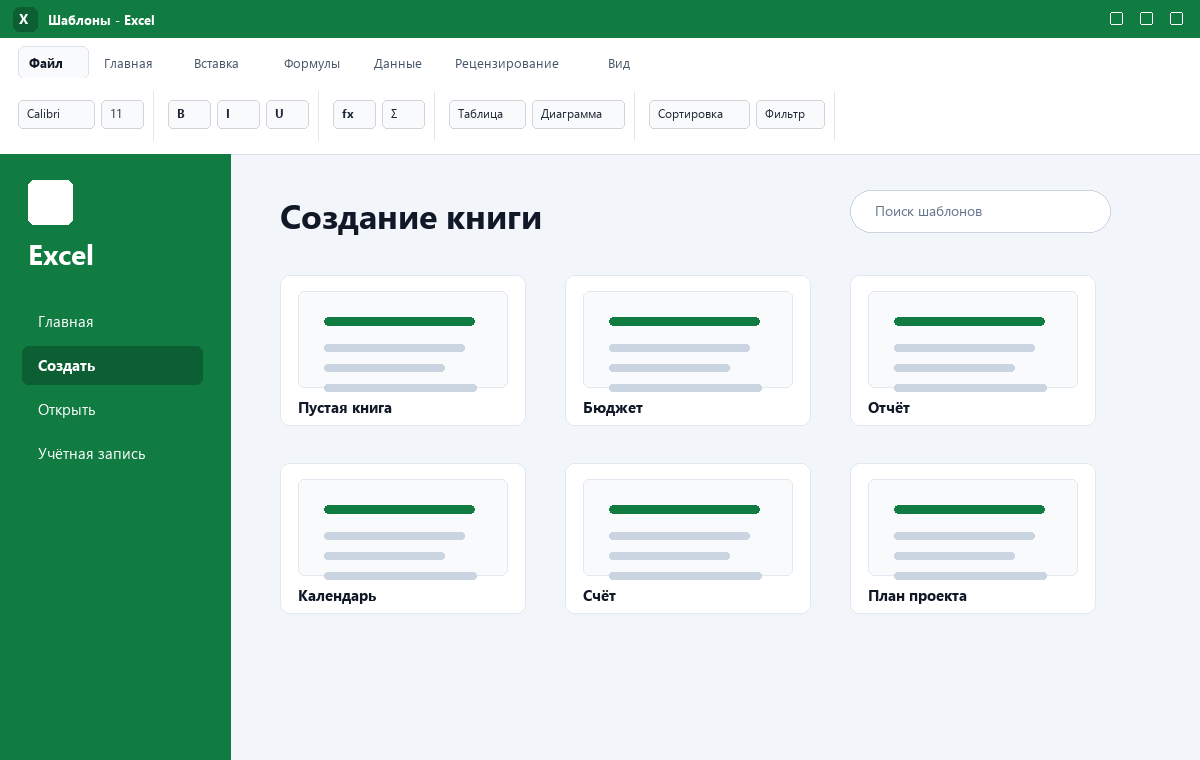Click the Σ AutoSum button
The width and height of the screenshot is (1200, 760).
pos(403,114)
